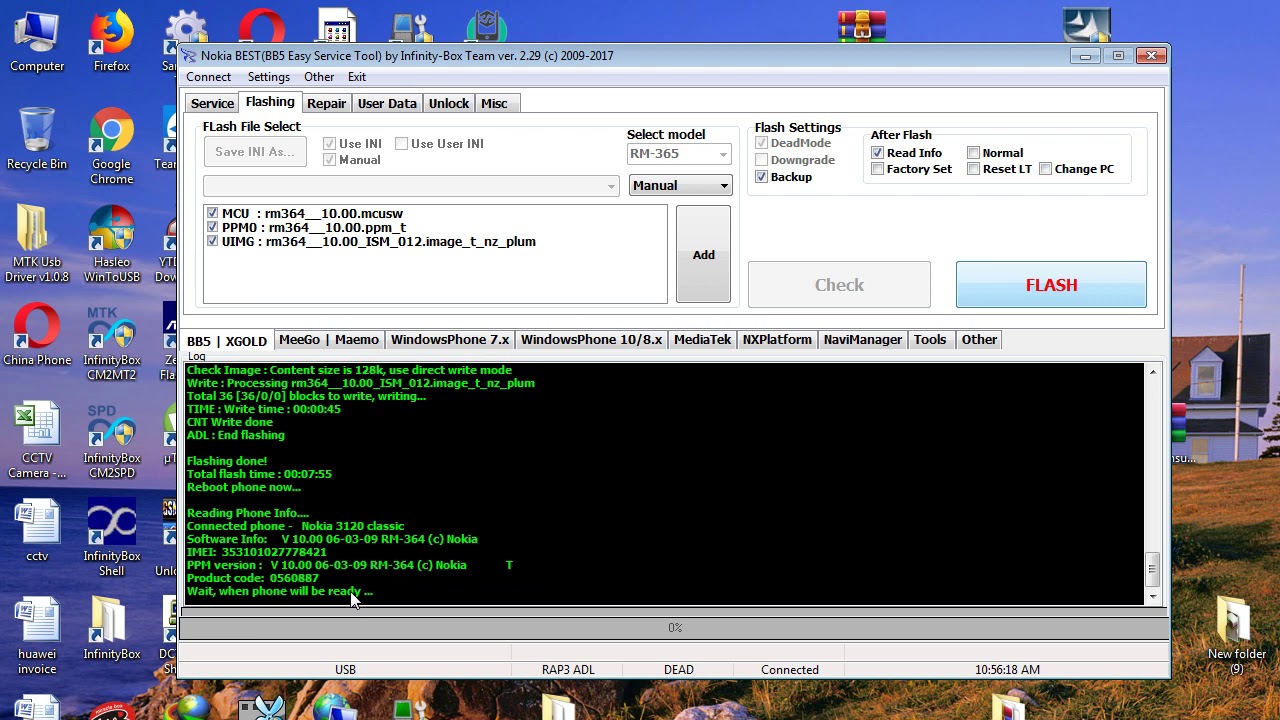Click the Check button

click(839, 285)
